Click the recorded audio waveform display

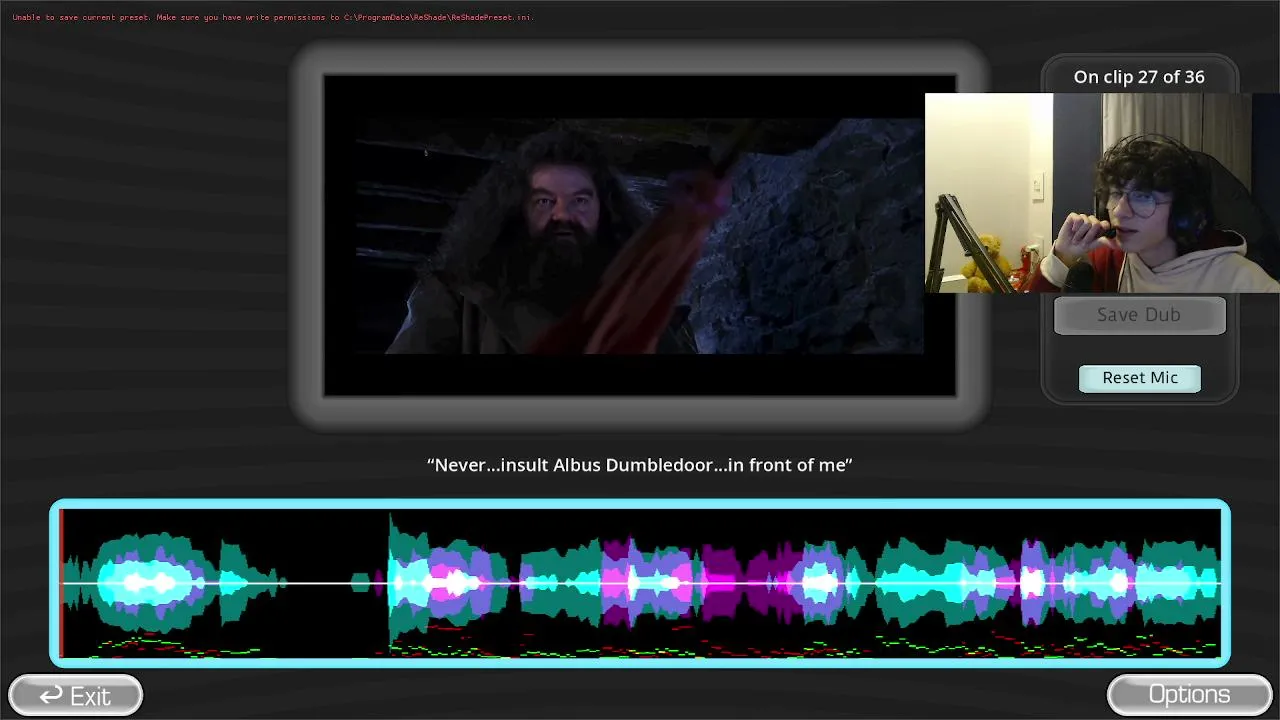pyautogui.click(x=640, y=583)
